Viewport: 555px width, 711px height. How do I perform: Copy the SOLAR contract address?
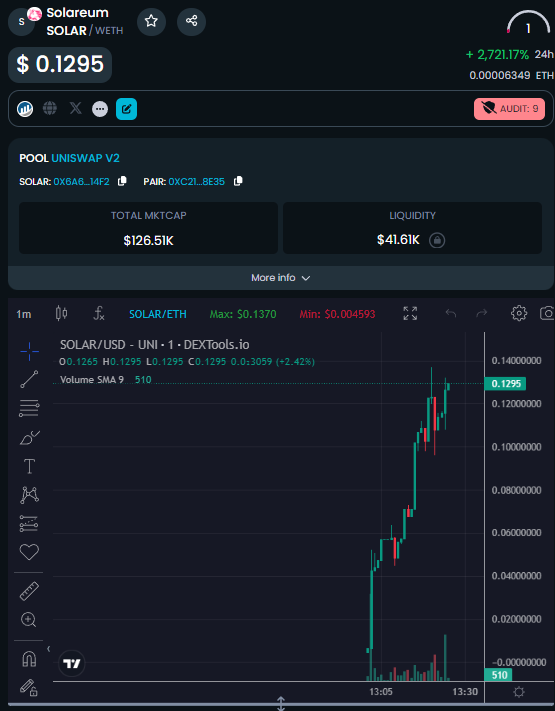coord(122,181)
